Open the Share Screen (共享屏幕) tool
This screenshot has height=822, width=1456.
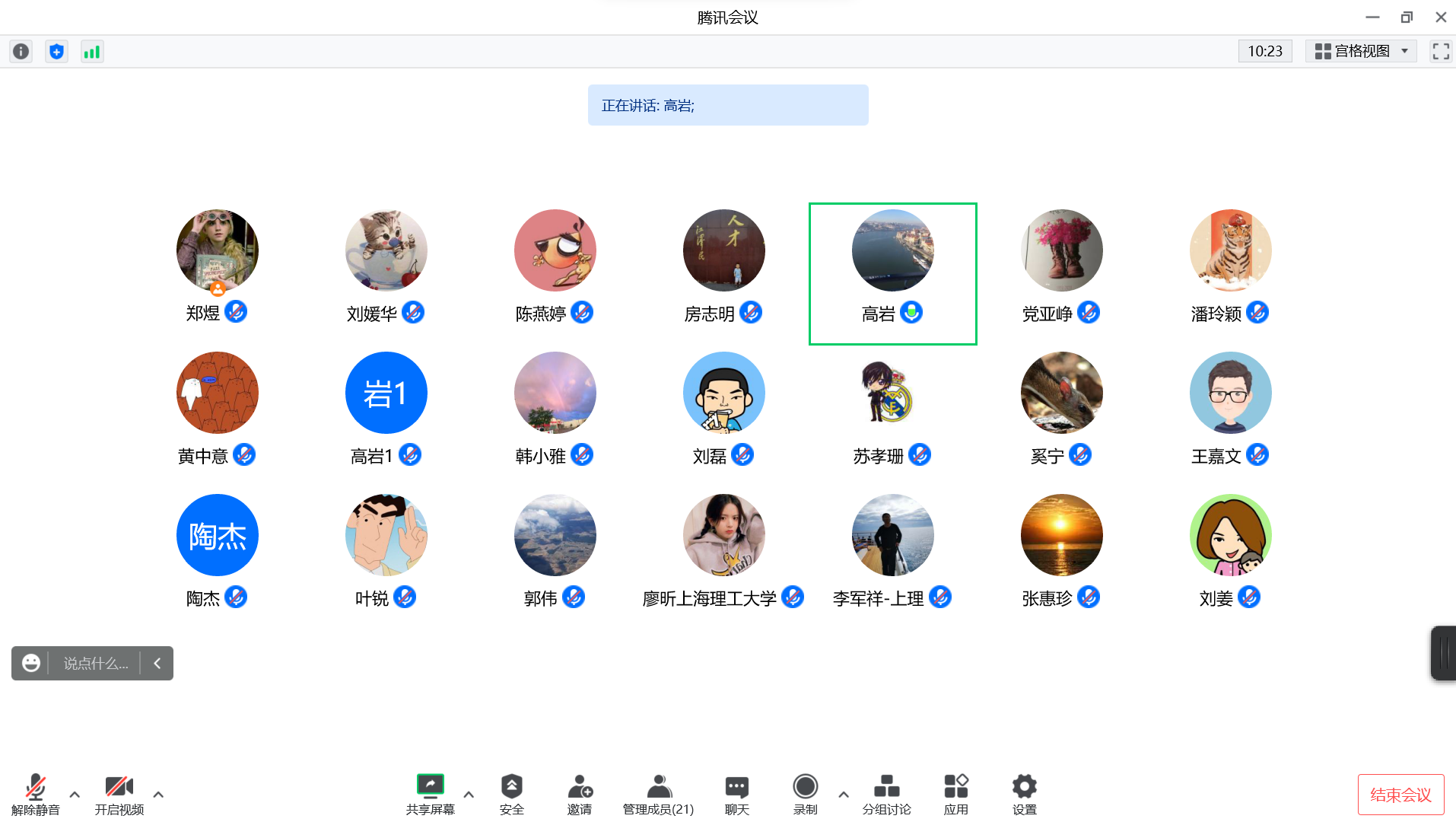(430, 793)
